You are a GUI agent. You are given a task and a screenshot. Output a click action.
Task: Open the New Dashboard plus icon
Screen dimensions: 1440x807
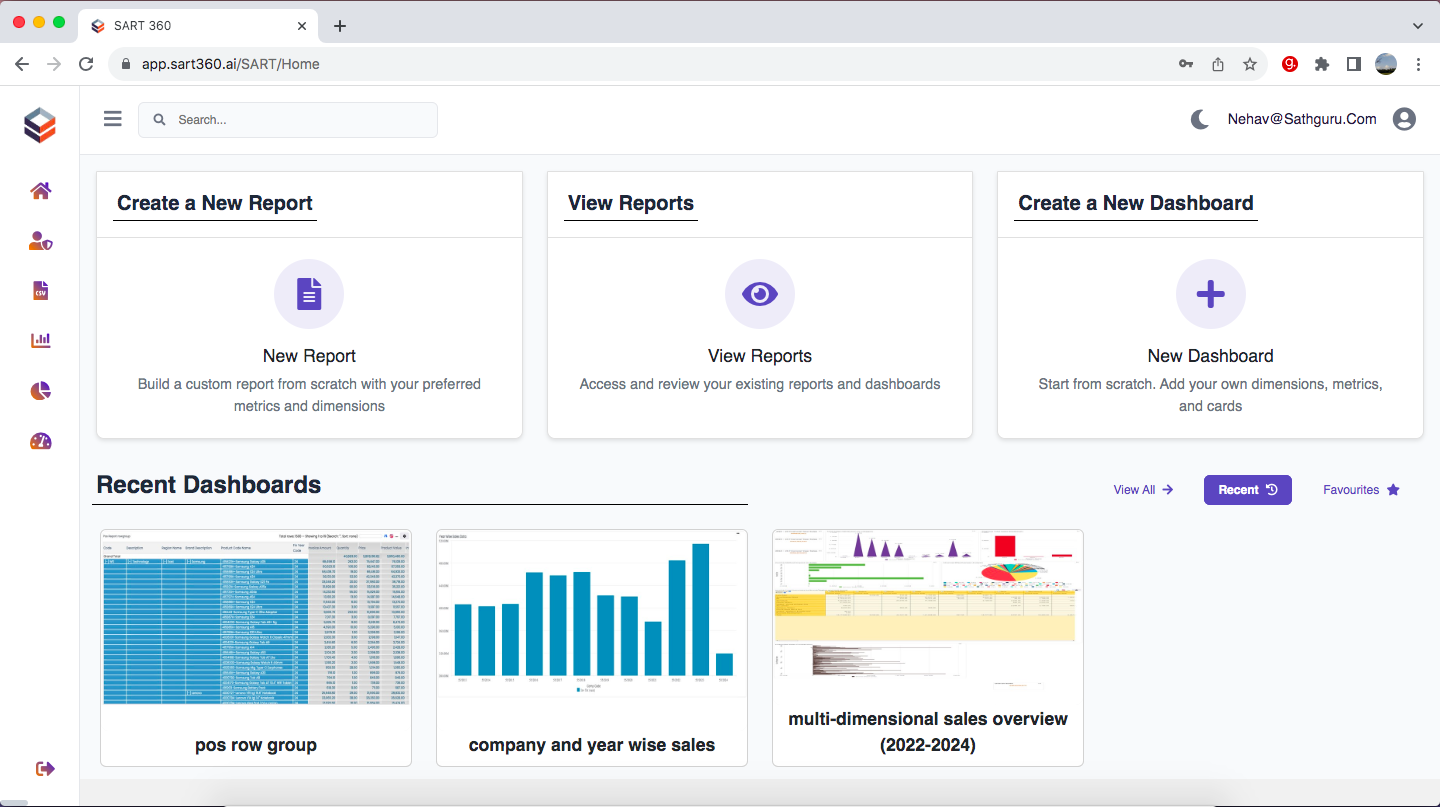[1210, 293]
